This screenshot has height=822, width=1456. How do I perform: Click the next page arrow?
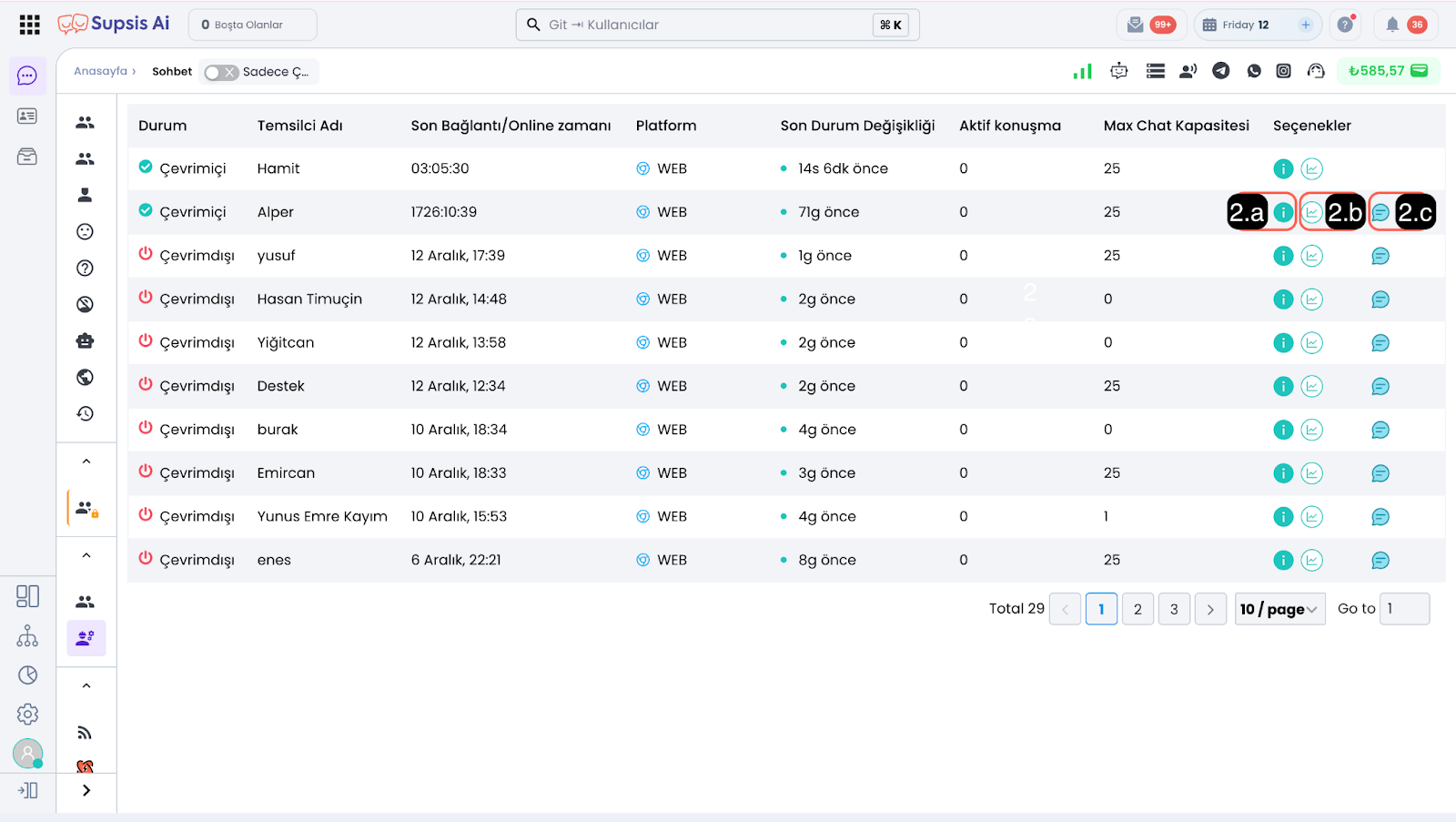[1210, 609]
